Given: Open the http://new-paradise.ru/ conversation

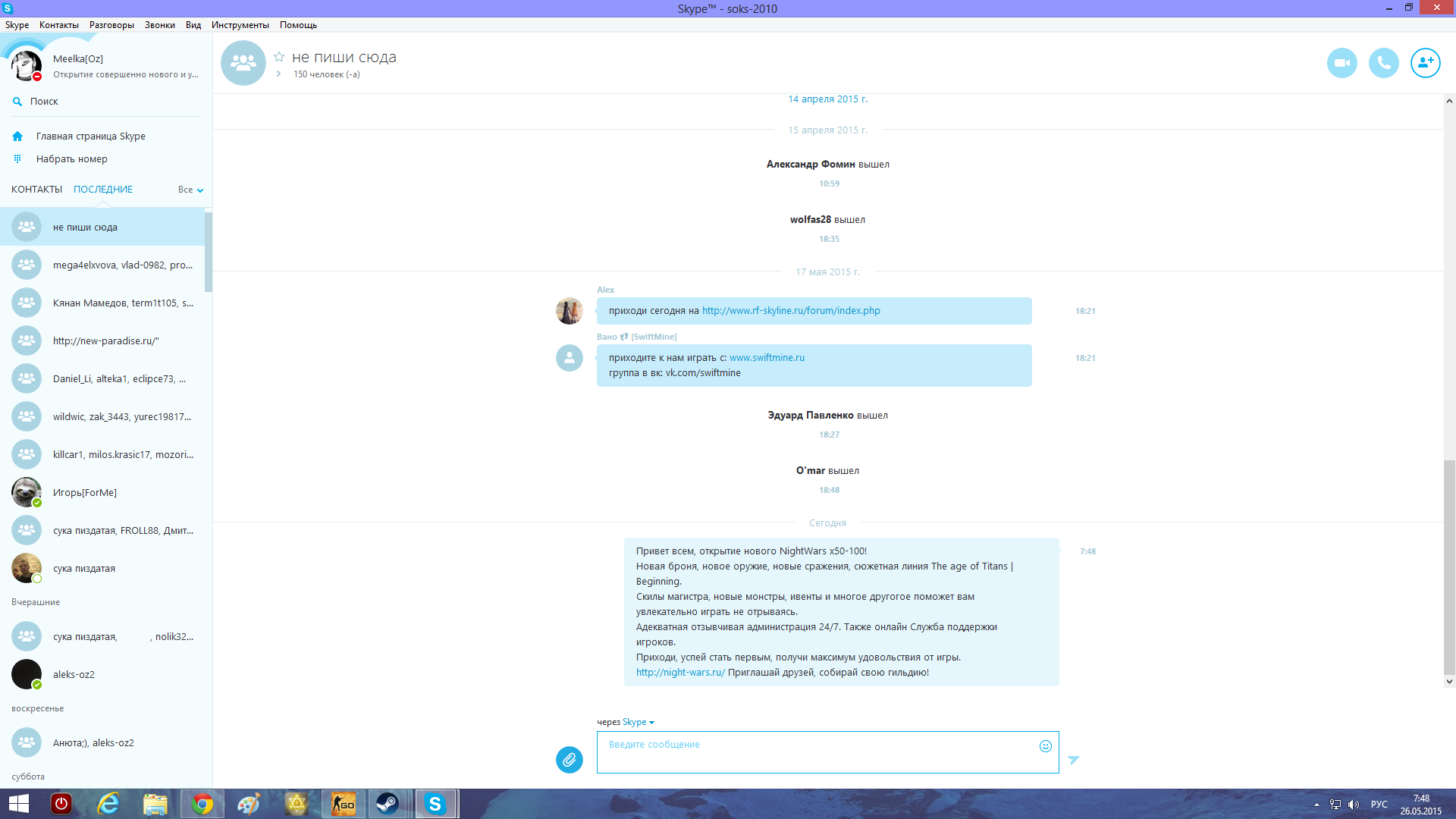Looking at the screenshot, I should click(x=102, y=340).
